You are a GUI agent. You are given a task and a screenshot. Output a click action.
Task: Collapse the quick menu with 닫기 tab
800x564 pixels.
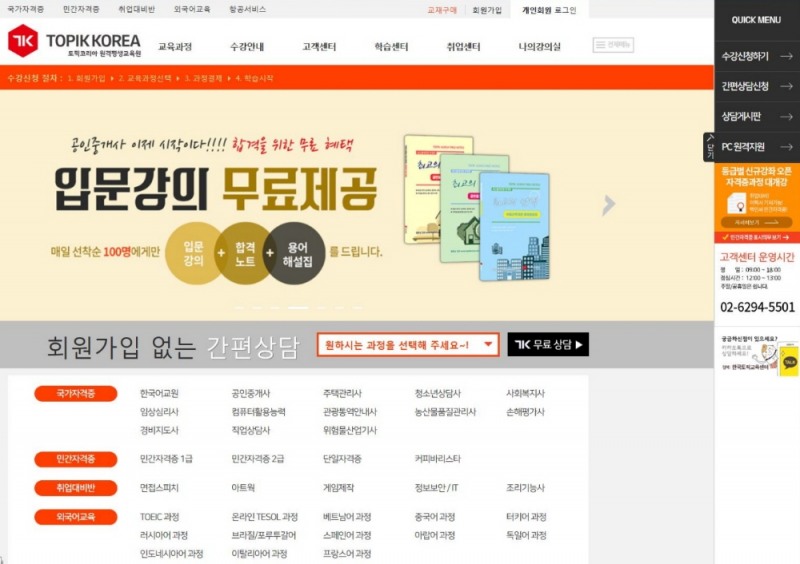[709, 147]
